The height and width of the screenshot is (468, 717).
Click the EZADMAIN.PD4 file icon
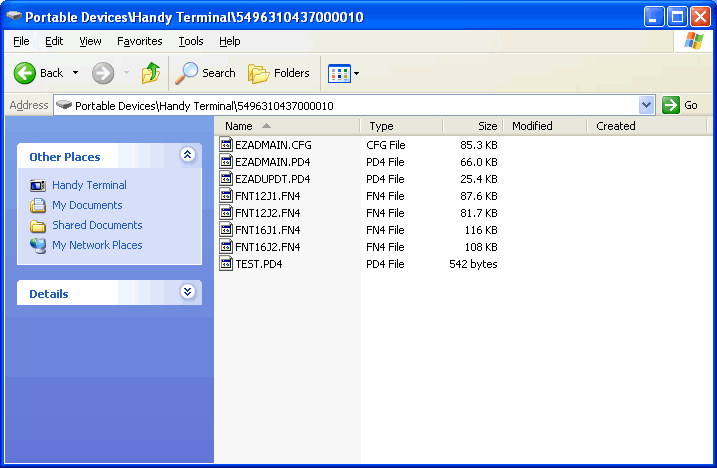coord(226,161)
